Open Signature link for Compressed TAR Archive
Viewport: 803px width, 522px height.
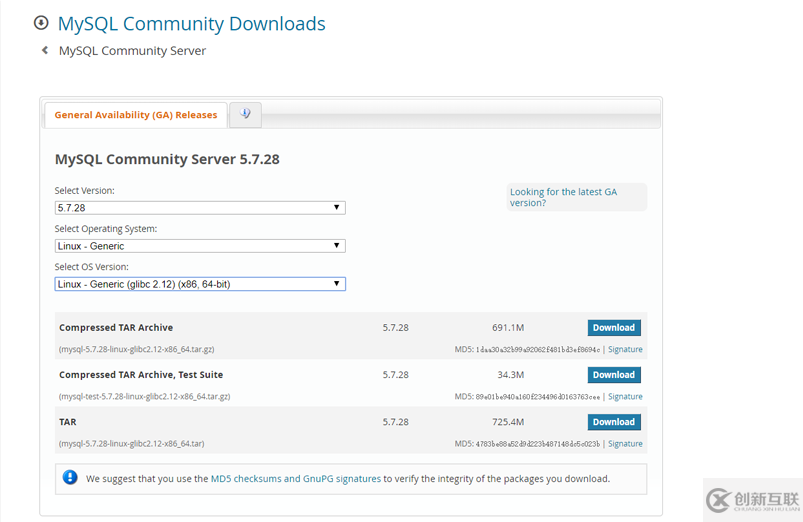(625, 349)
